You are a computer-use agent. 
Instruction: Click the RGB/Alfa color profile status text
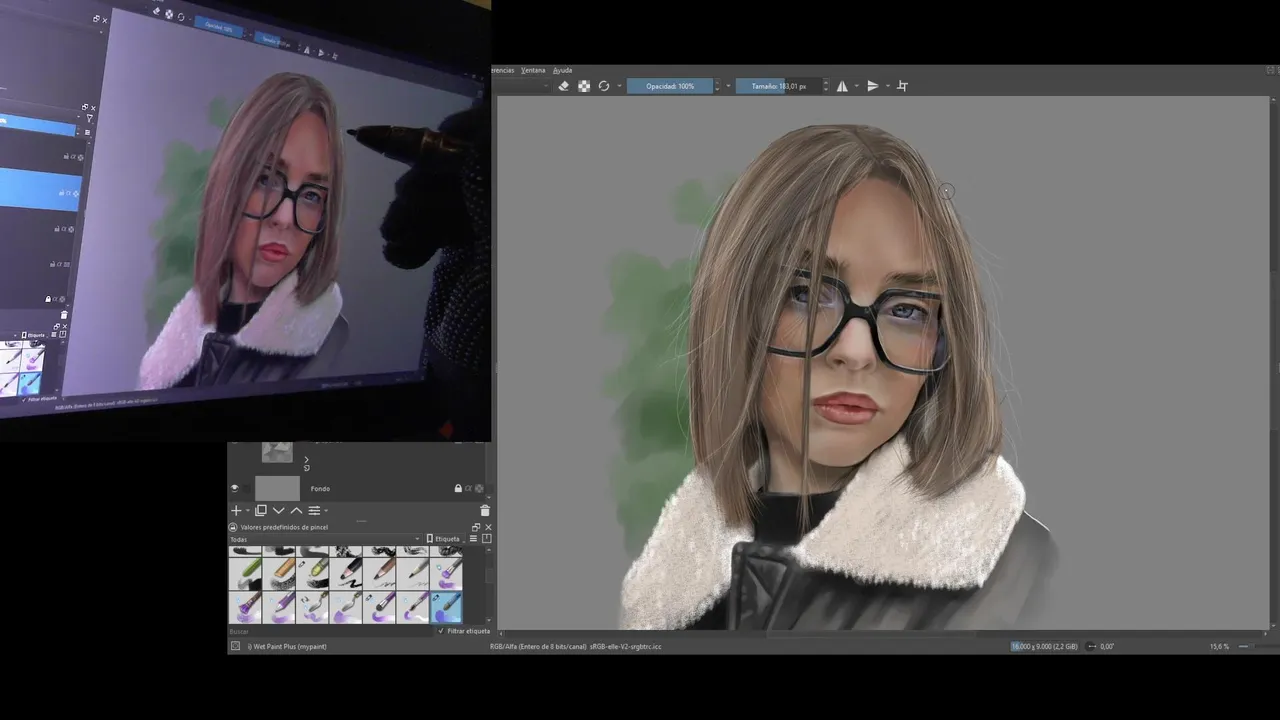pyautogui.click(x=575, y=646)
